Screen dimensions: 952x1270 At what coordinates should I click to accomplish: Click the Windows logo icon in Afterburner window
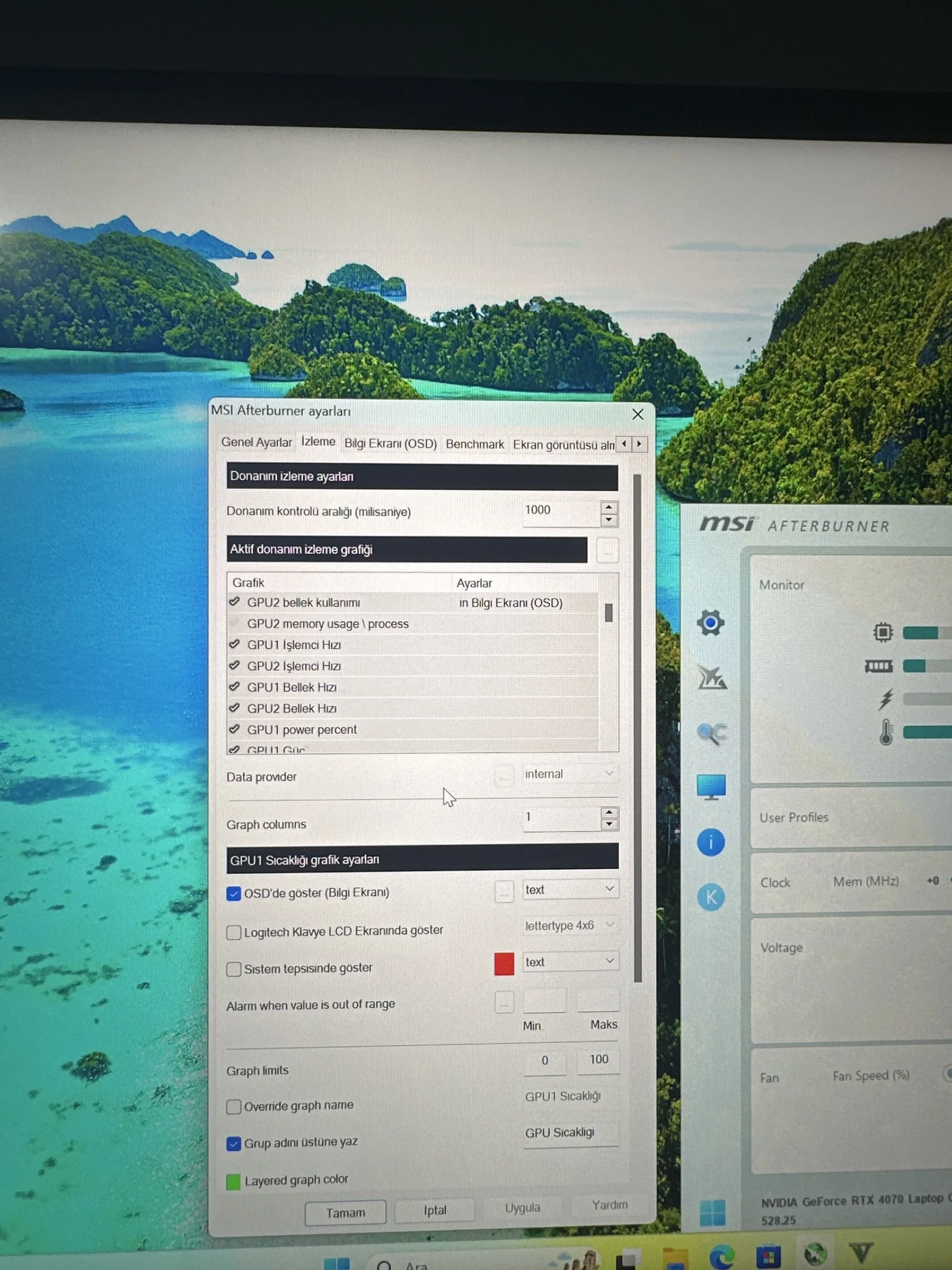[x=712, y=1213]
